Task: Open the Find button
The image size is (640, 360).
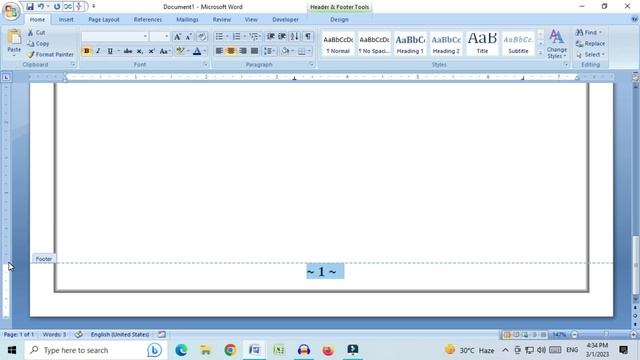Action: tap(589, 32)
